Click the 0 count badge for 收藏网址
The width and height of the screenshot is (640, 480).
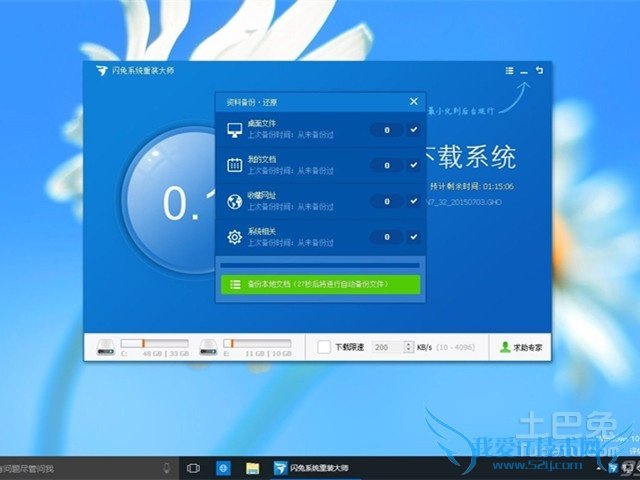point(387,201)
